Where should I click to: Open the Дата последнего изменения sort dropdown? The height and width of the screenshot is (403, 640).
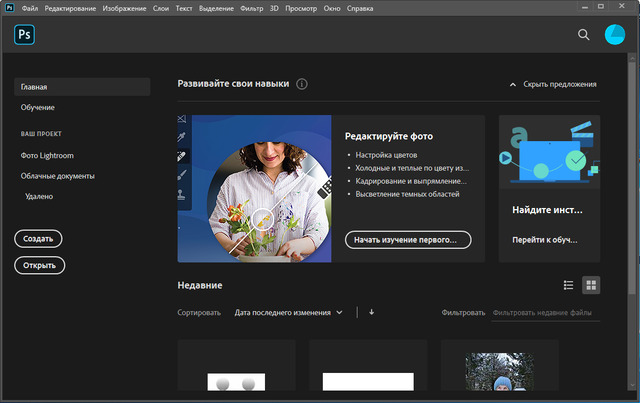pyautogui.click(x=288, y=312)
